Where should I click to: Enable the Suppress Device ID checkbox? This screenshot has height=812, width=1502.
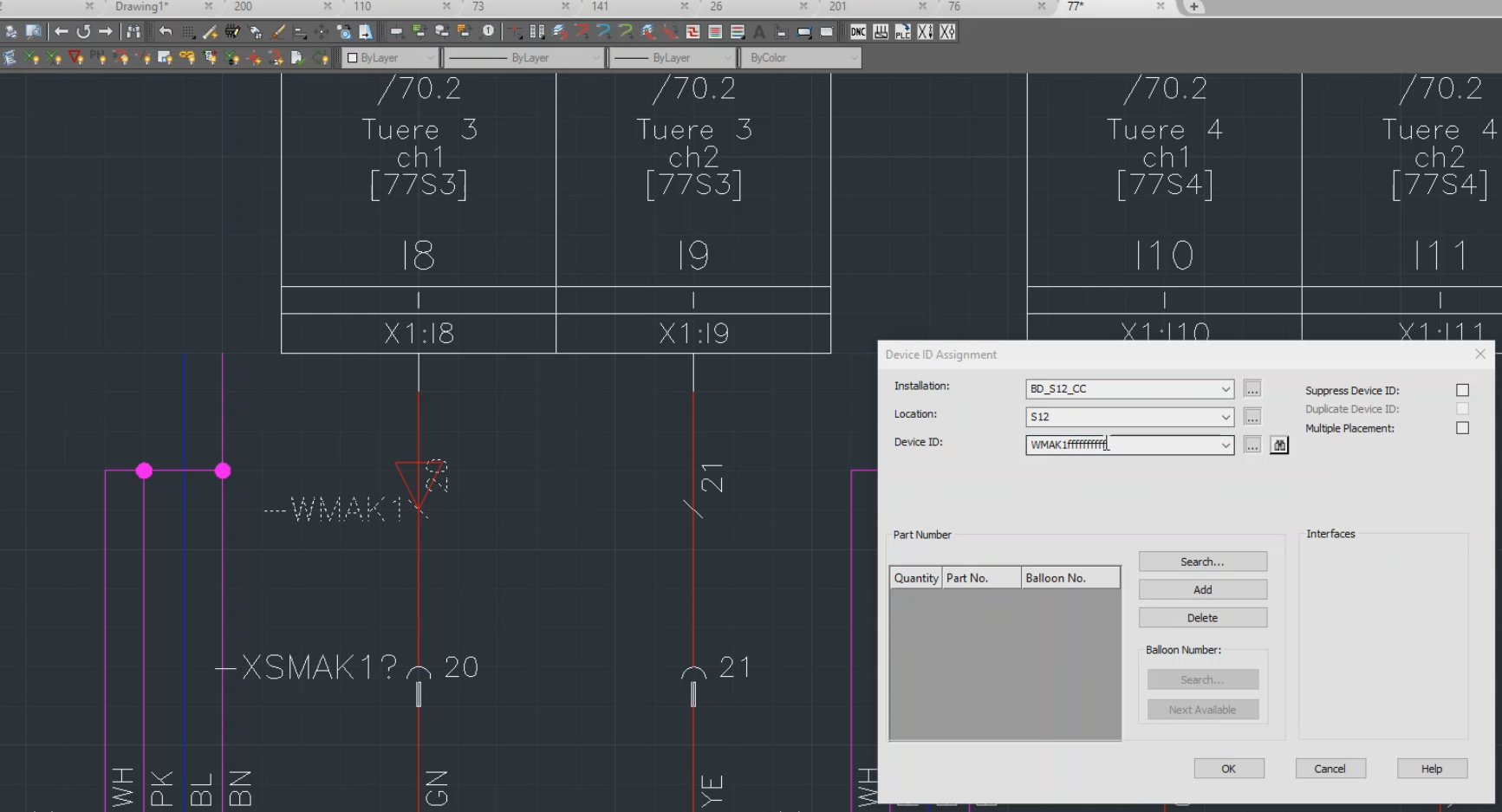tap(1462, 390)
